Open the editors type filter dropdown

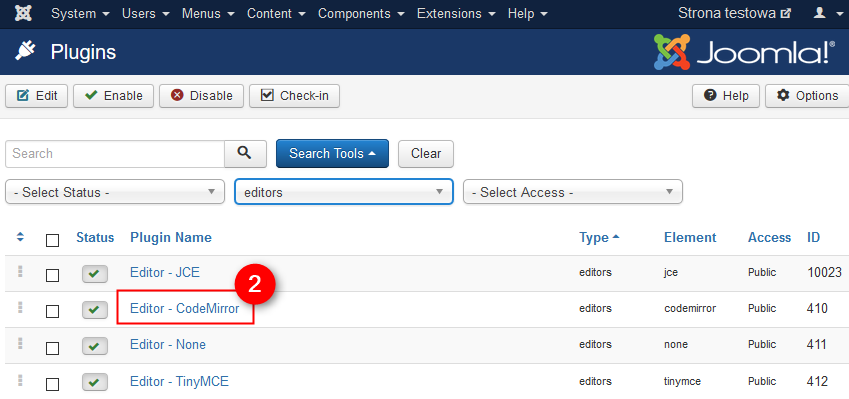pyautogui.click(x=344, y=192)
